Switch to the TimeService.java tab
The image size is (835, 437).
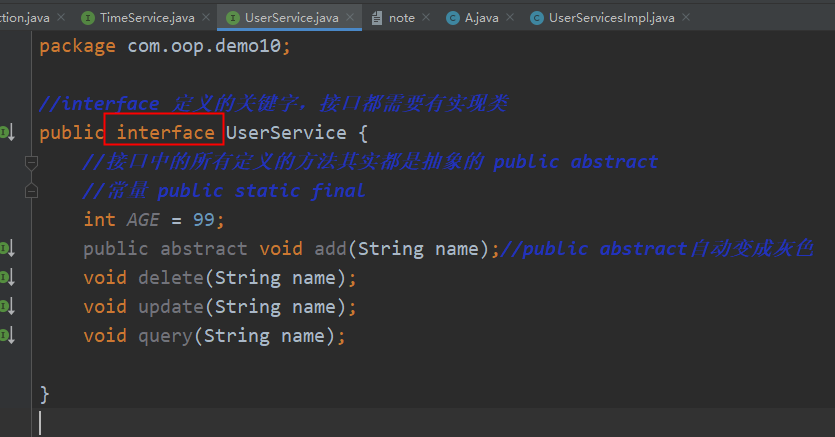tap(147, 18)
